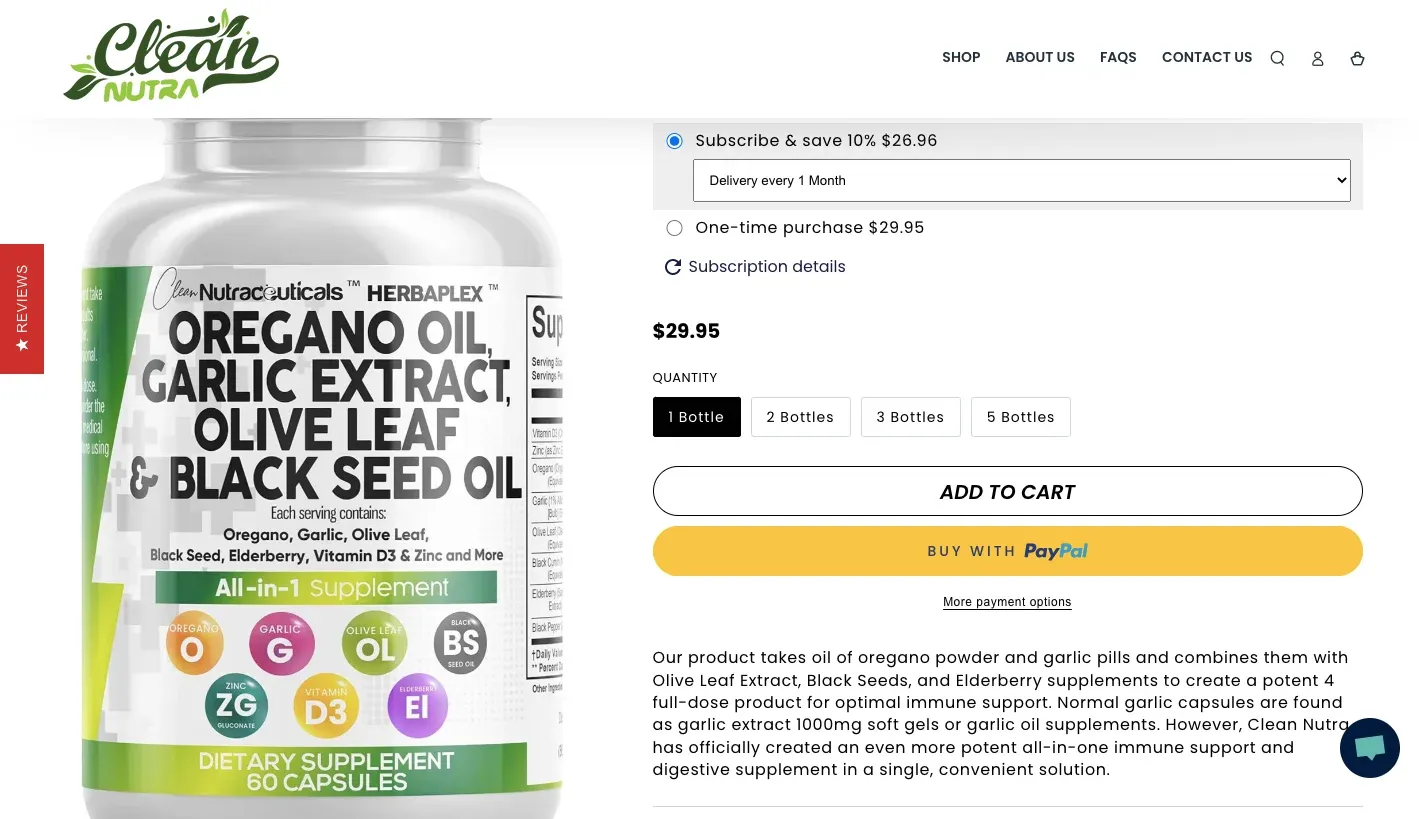Select the Subscribe & save 10% option

click(x=674, y=141)
